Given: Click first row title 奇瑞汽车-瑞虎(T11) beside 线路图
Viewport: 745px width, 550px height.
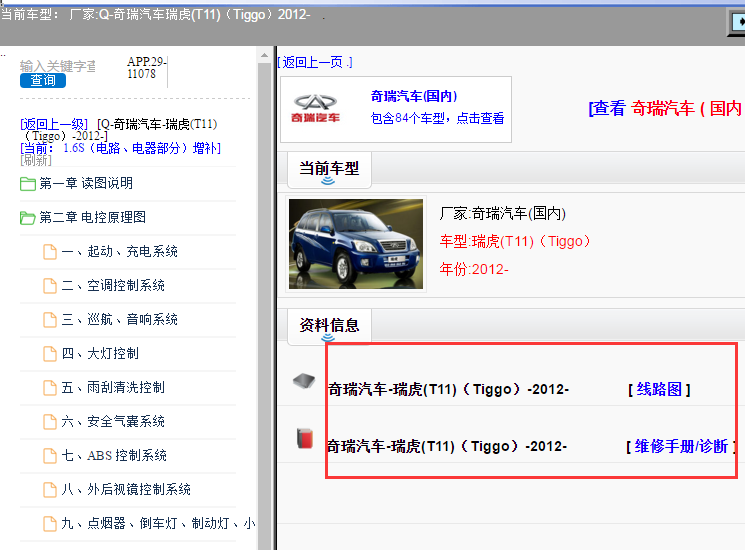Looking at the screenshot, I should [449, 389].
